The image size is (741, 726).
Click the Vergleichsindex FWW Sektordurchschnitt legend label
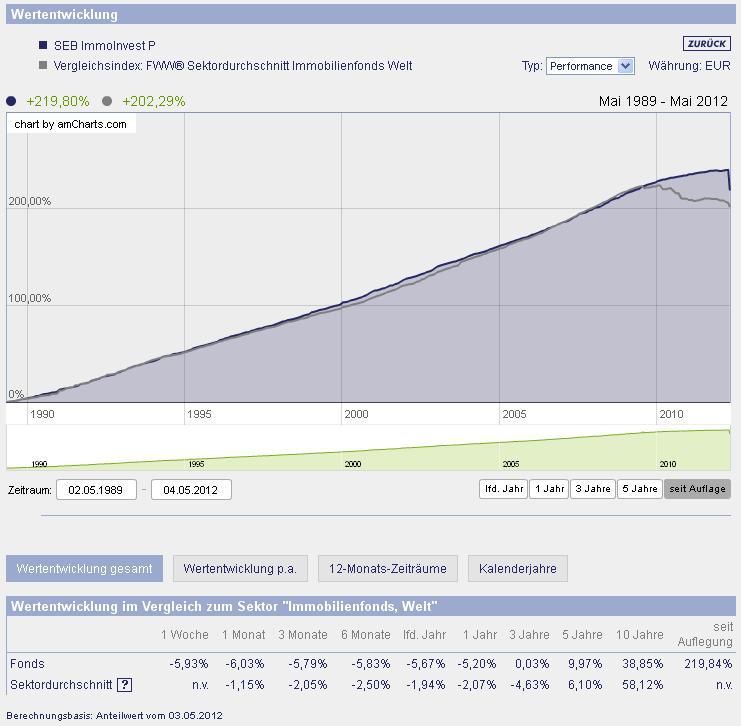(233, 65)
